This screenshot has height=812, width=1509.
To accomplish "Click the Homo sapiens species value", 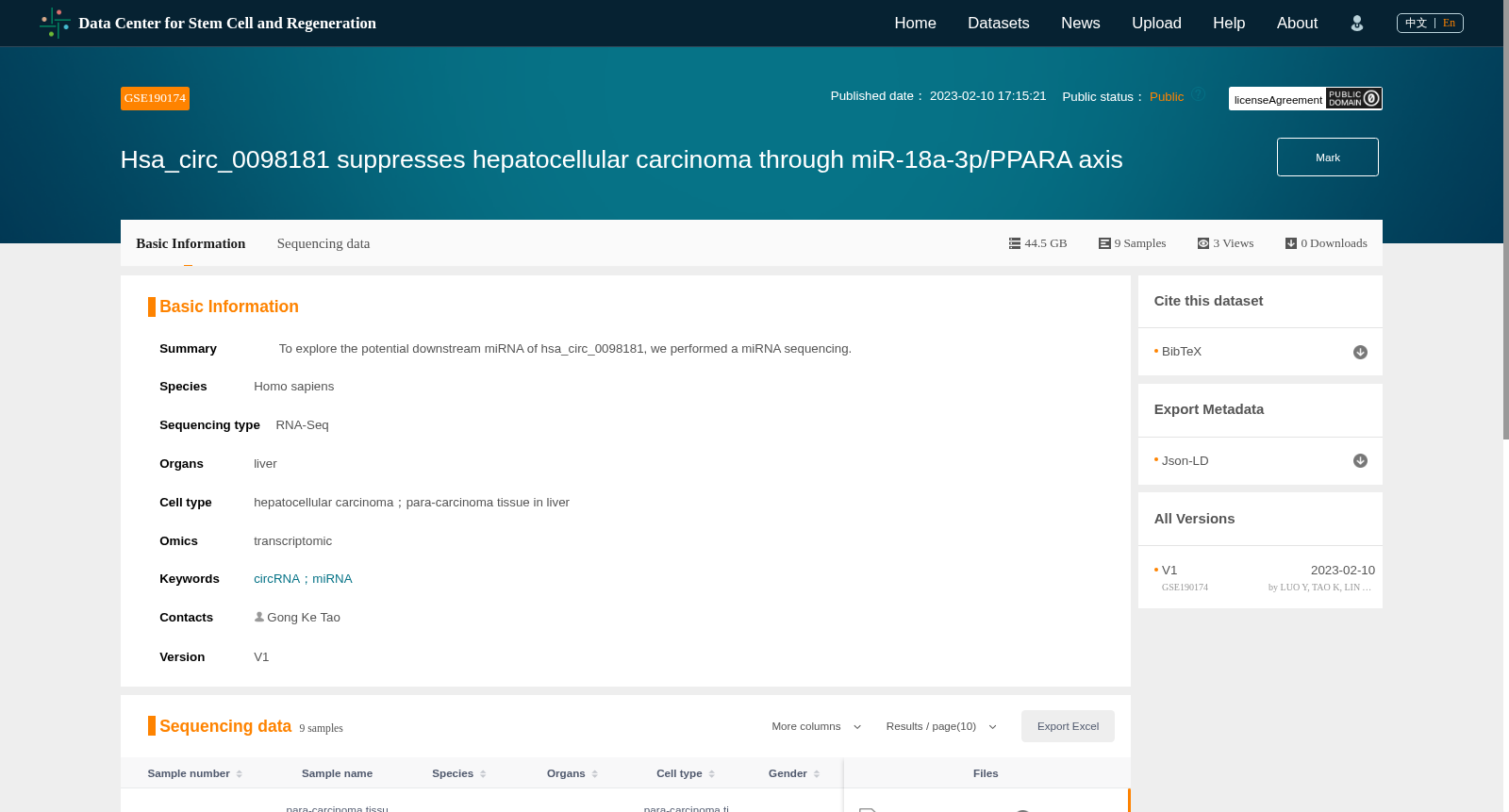I will coord(293,387).
